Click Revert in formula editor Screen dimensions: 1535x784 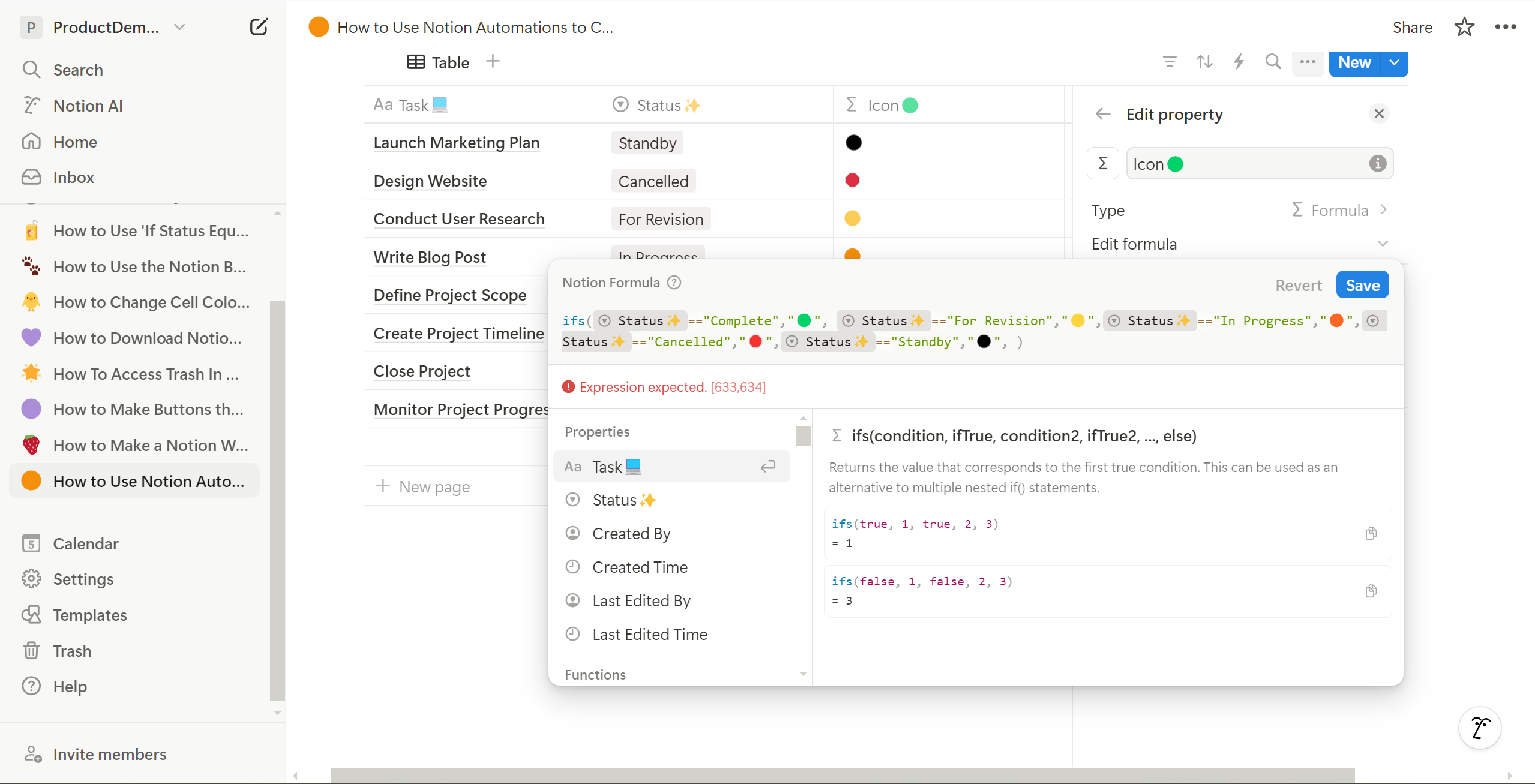point(1298,286)
